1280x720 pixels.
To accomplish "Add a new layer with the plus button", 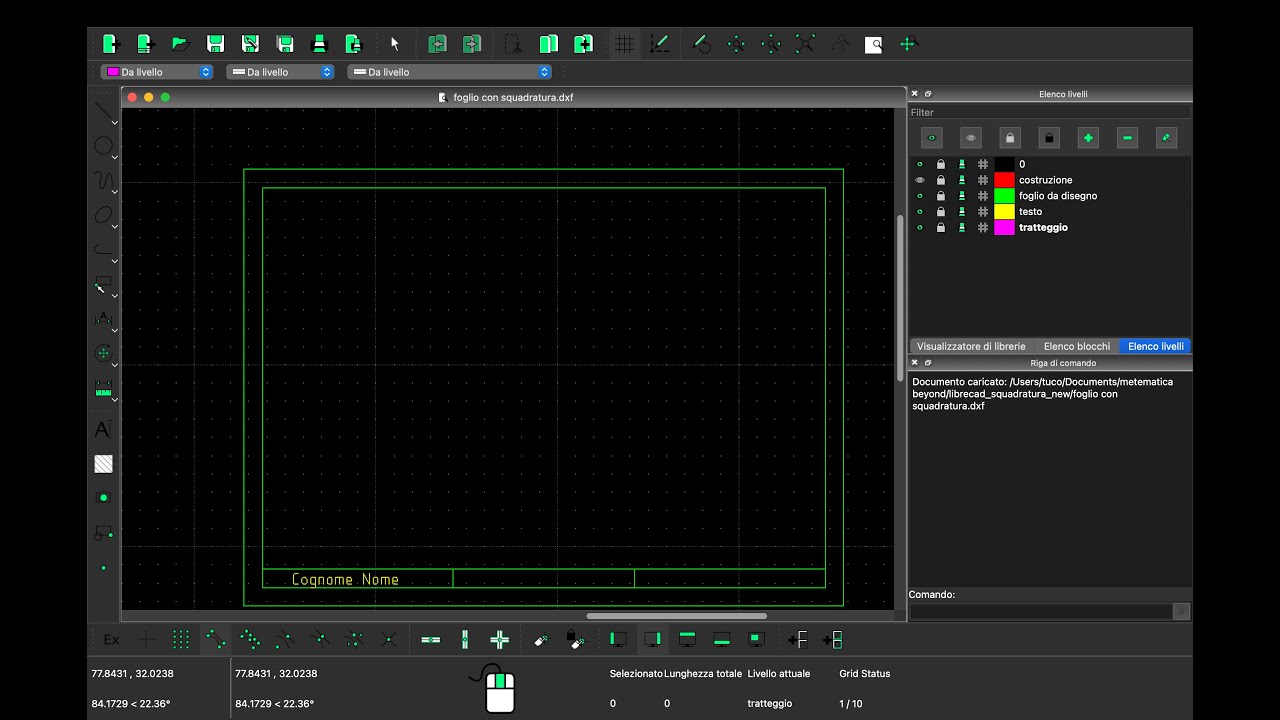I will (1088, 138).
